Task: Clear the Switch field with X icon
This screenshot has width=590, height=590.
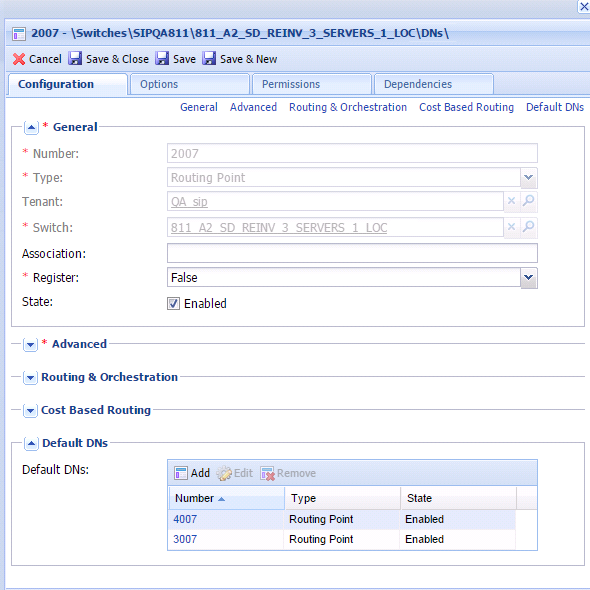Action: 511,227
